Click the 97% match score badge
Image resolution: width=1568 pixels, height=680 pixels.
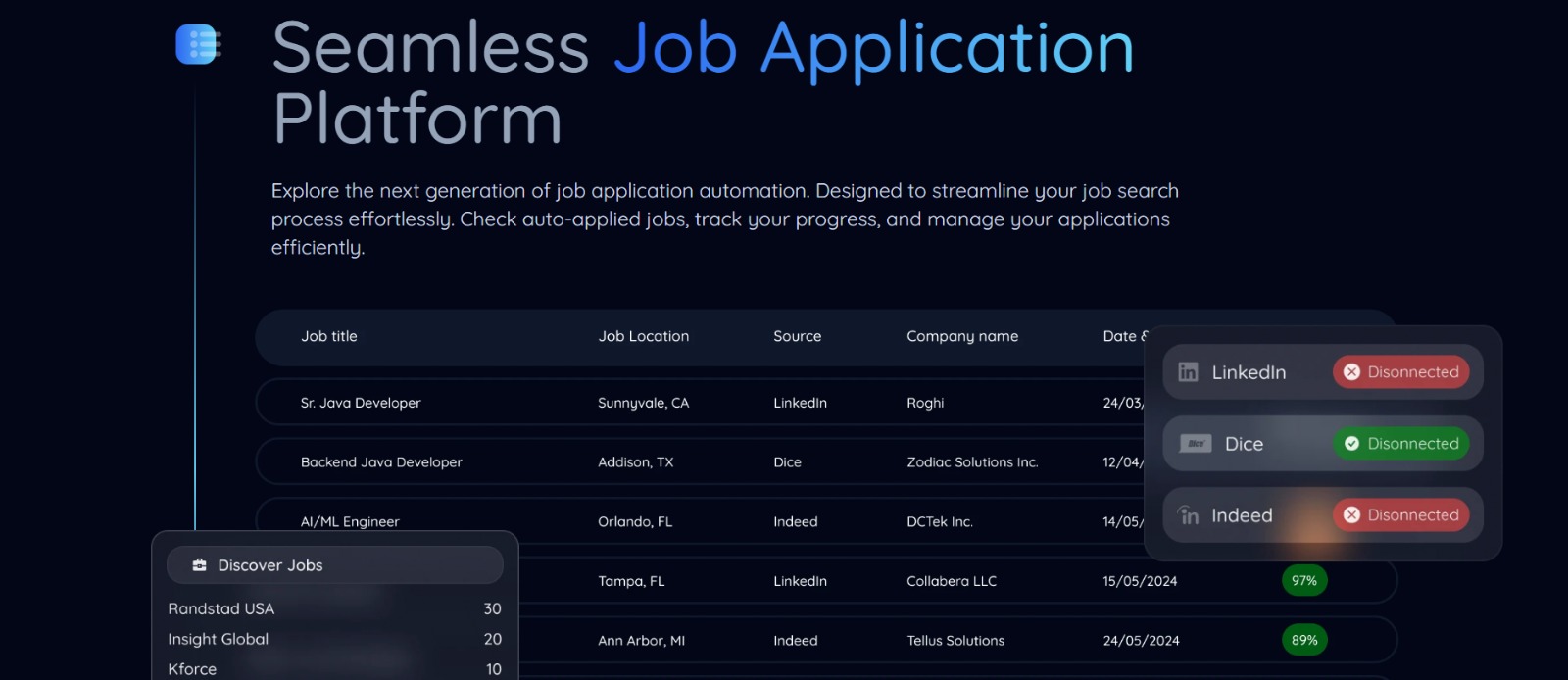pos(1303,581)
